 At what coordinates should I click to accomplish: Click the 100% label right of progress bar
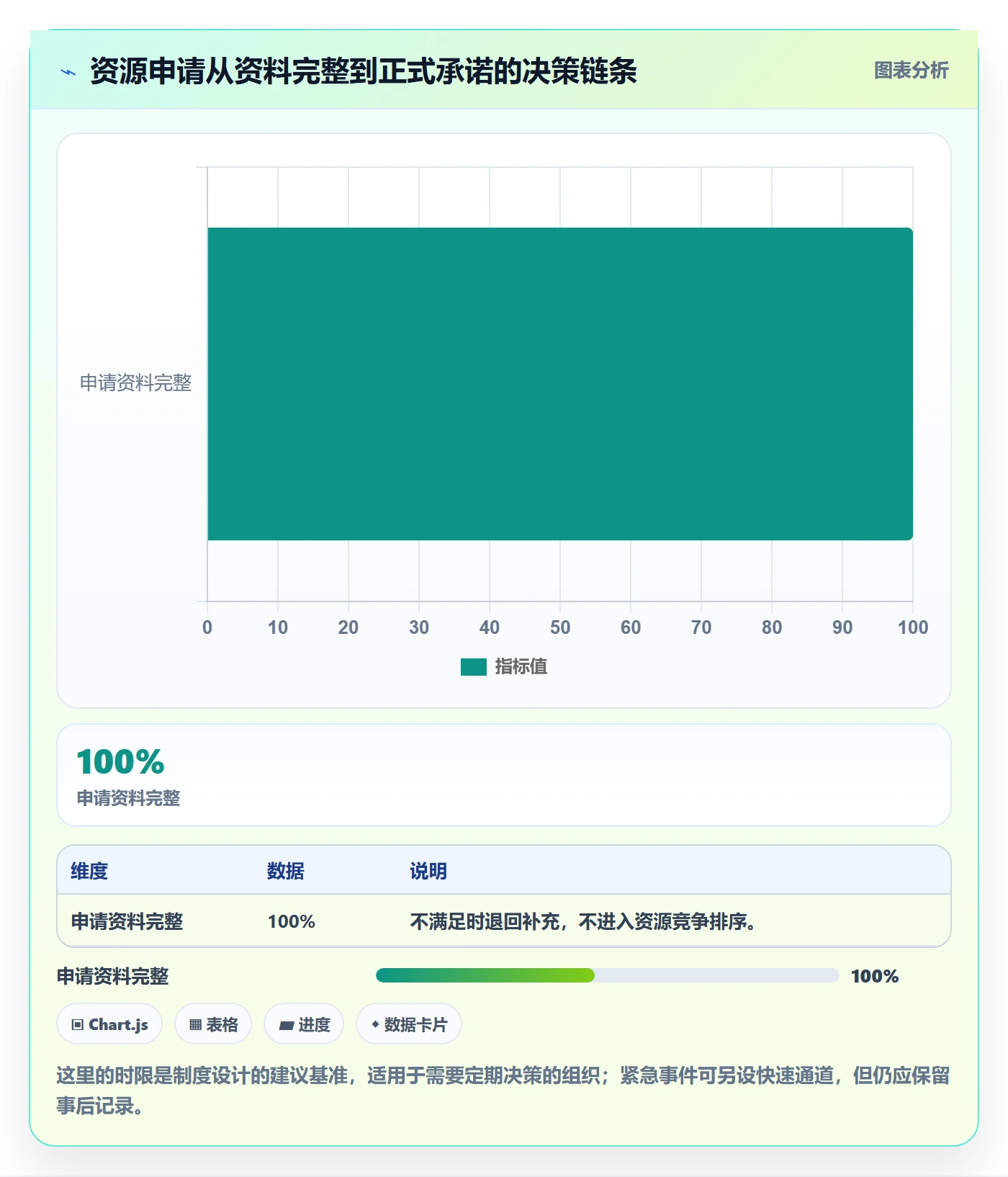[x=875, y=976]
